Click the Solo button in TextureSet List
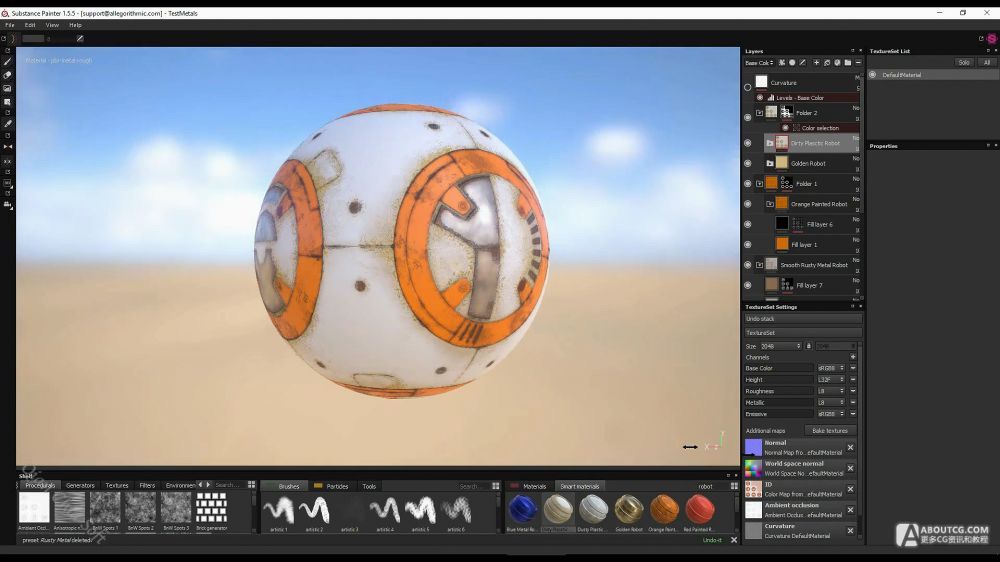 (x=964, y=63)
